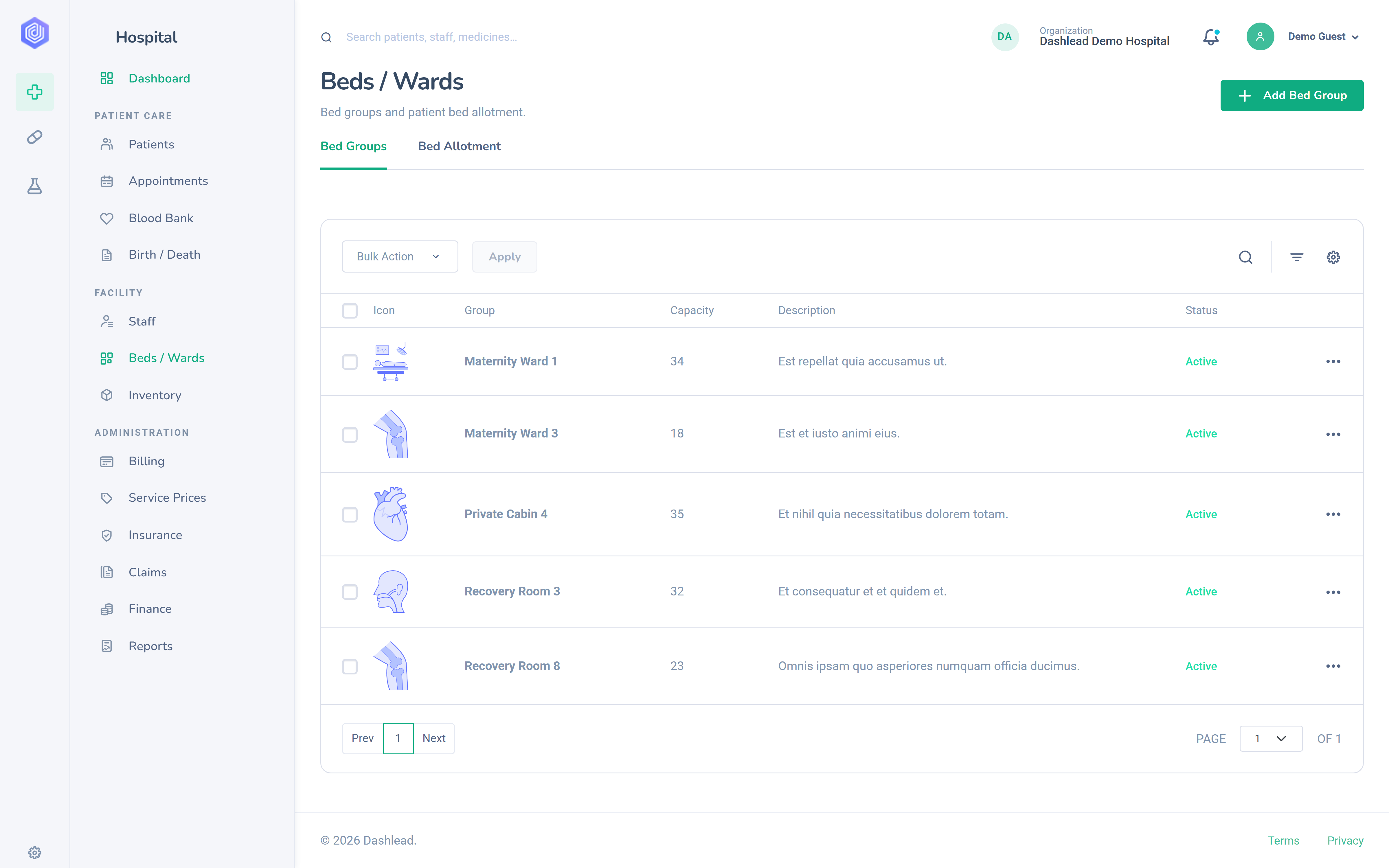Open the hospital module cross icon

coord(34,92)
